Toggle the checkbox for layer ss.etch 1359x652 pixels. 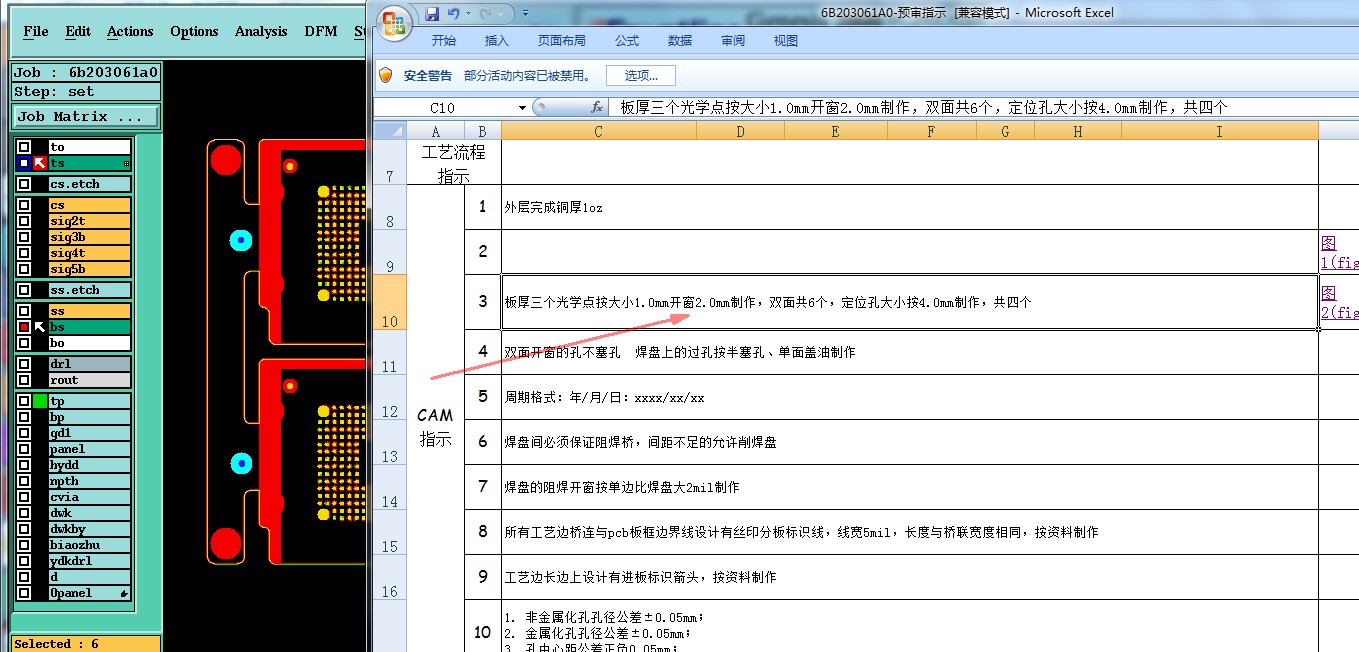point(24,290)
